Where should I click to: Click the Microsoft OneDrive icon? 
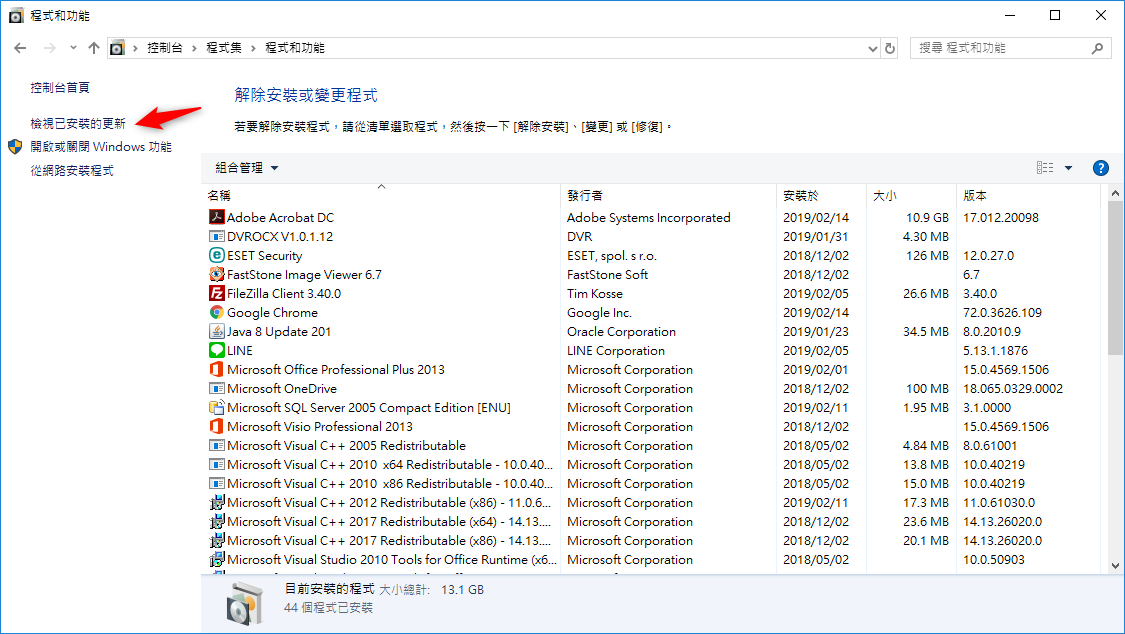(216, 388)
